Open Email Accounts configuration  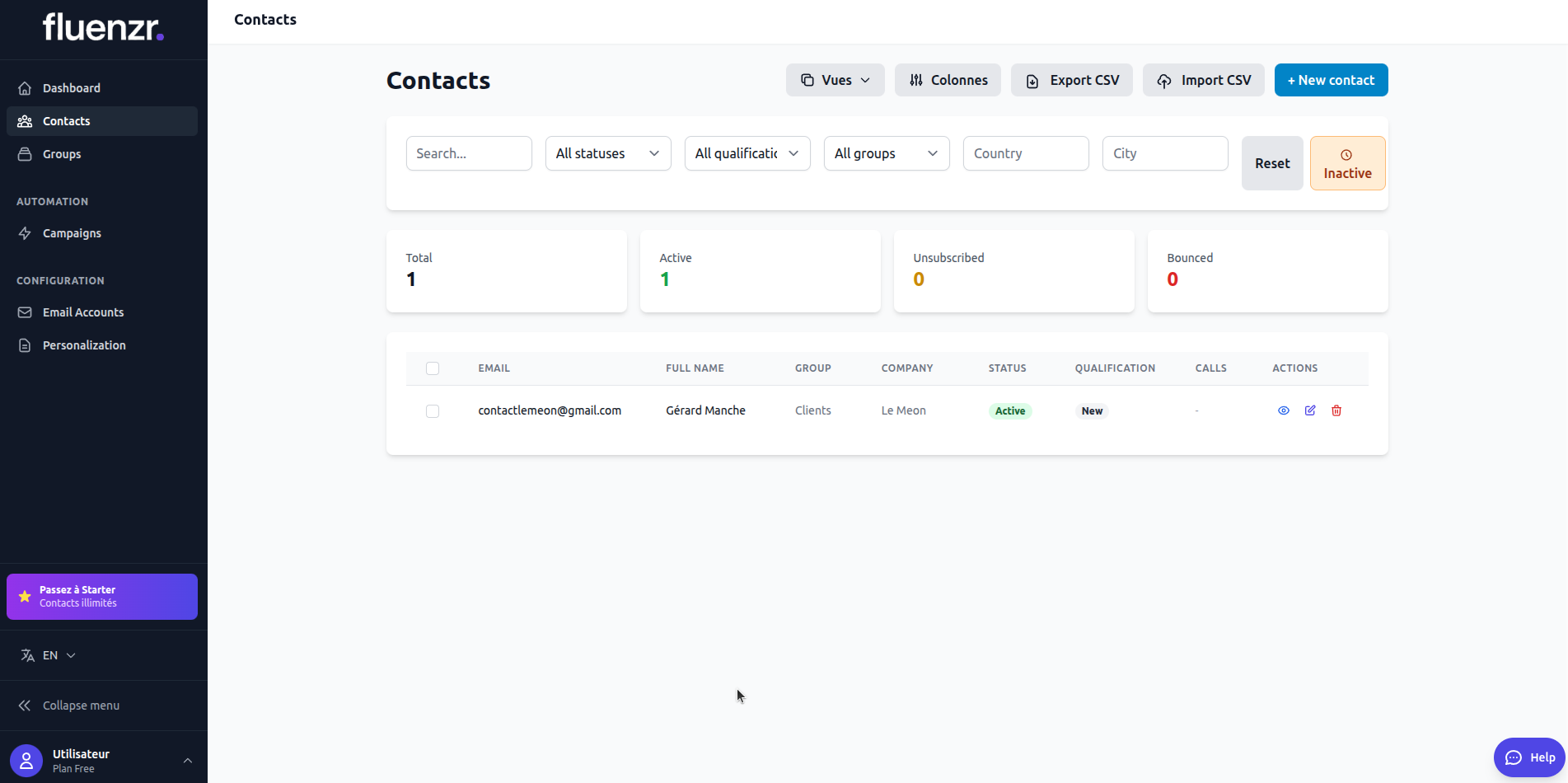pyautogui.click(x=82, y=312)
